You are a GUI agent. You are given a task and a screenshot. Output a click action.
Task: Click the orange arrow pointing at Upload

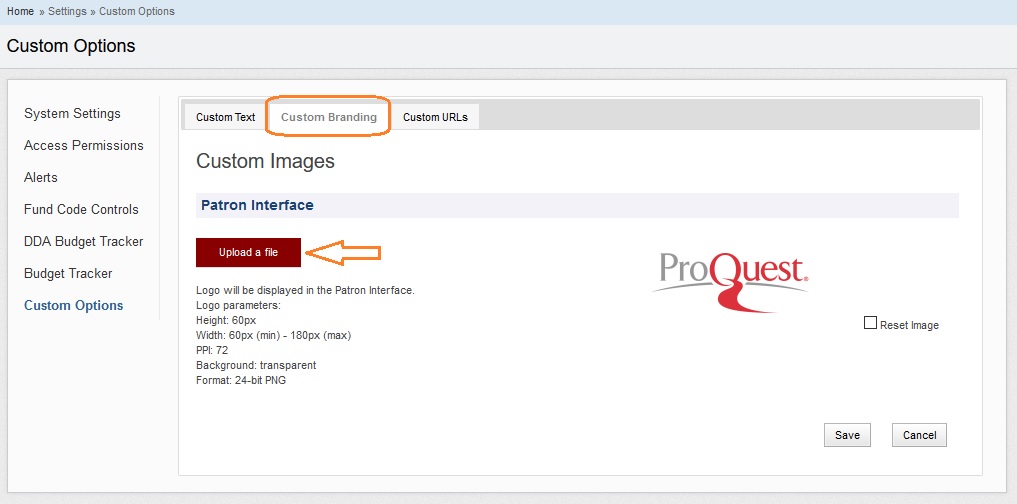[x=342, y=253]
